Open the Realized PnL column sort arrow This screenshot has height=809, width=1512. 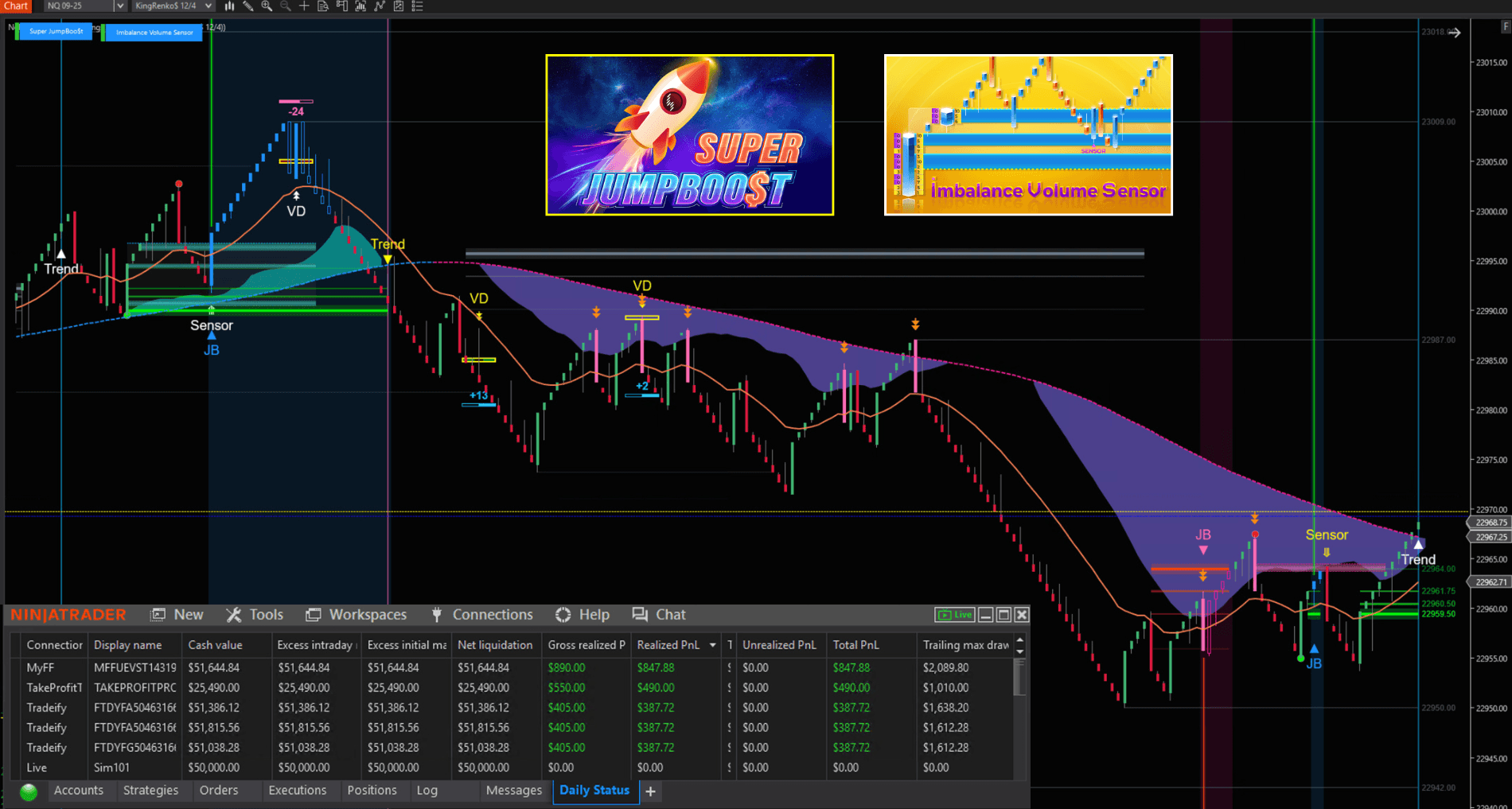tap(712, 645)
